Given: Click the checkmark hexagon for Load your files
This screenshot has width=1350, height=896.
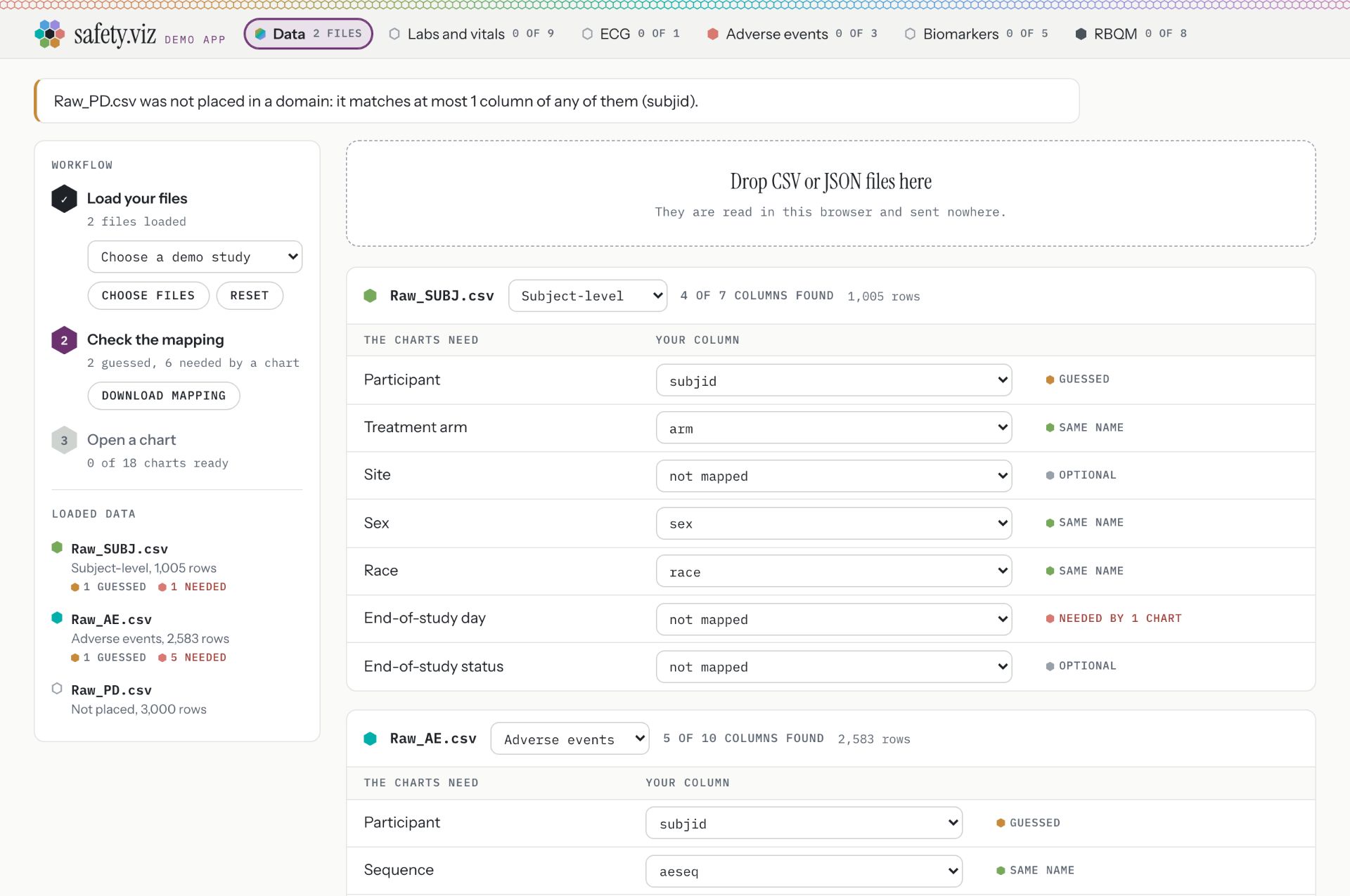Looking at the screenshot, I should pos(64,199).
